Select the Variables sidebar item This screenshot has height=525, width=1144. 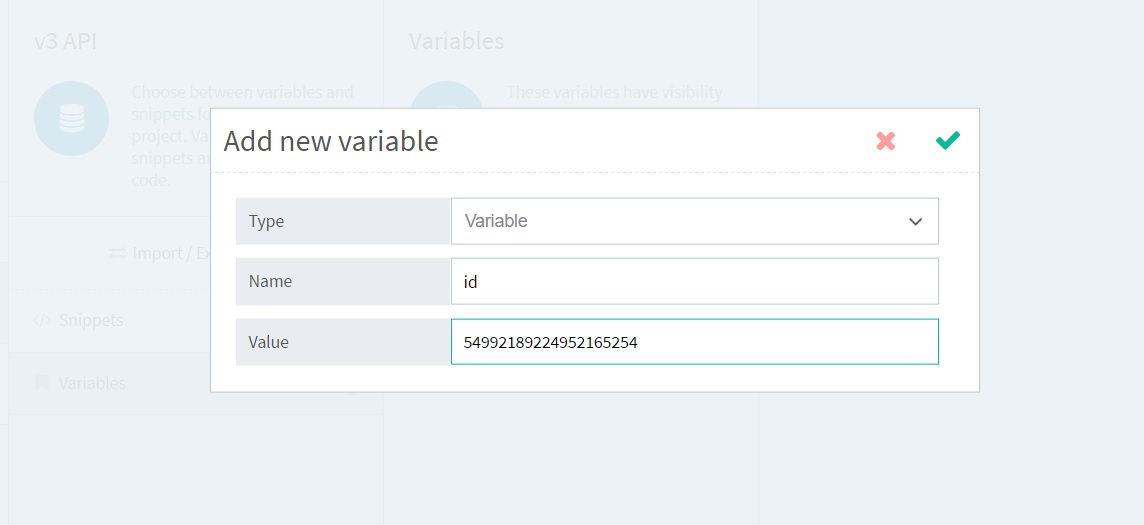click(92, 383)
